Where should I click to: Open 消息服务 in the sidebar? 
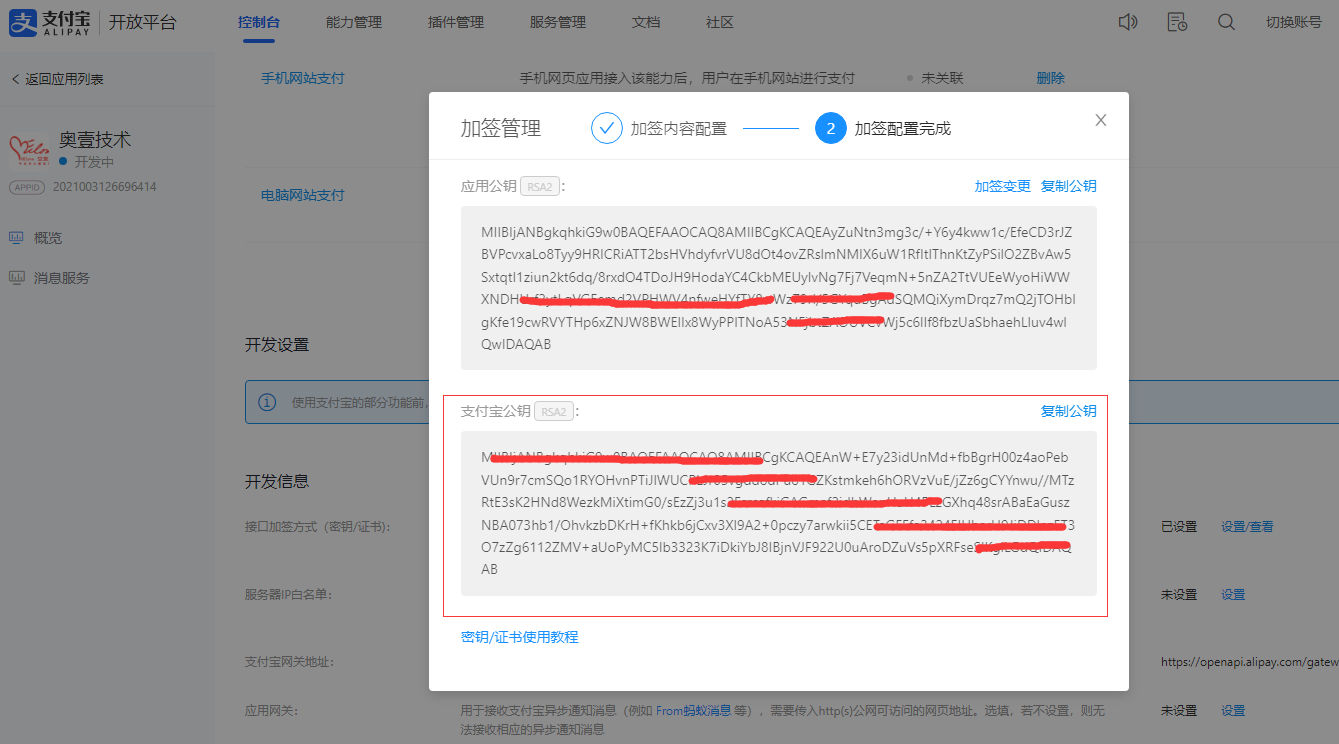click(x=62, y=278)
